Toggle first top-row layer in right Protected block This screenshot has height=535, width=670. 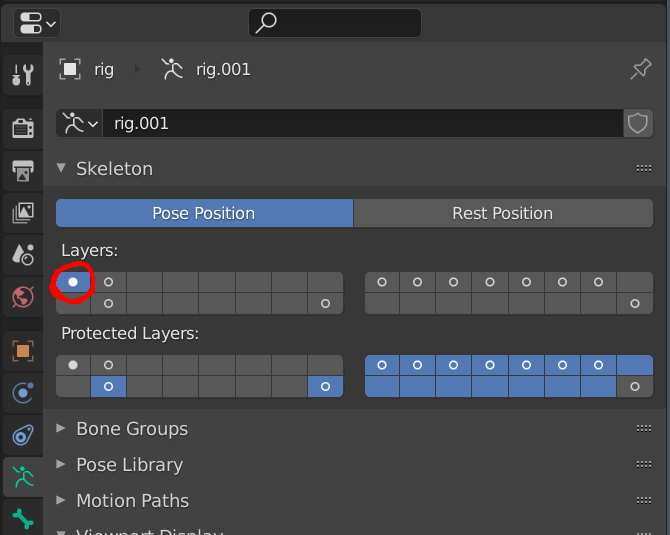point(382,365)
